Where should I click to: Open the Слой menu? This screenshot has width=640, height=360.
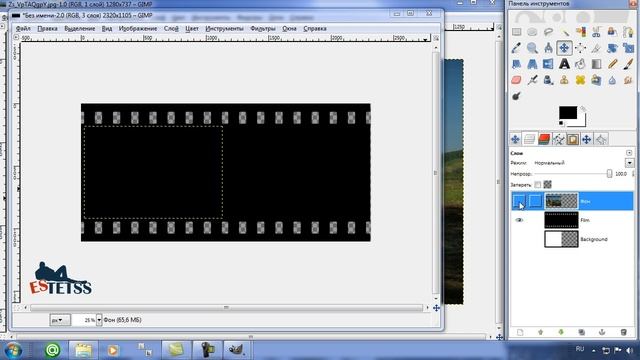click(171, 29)
